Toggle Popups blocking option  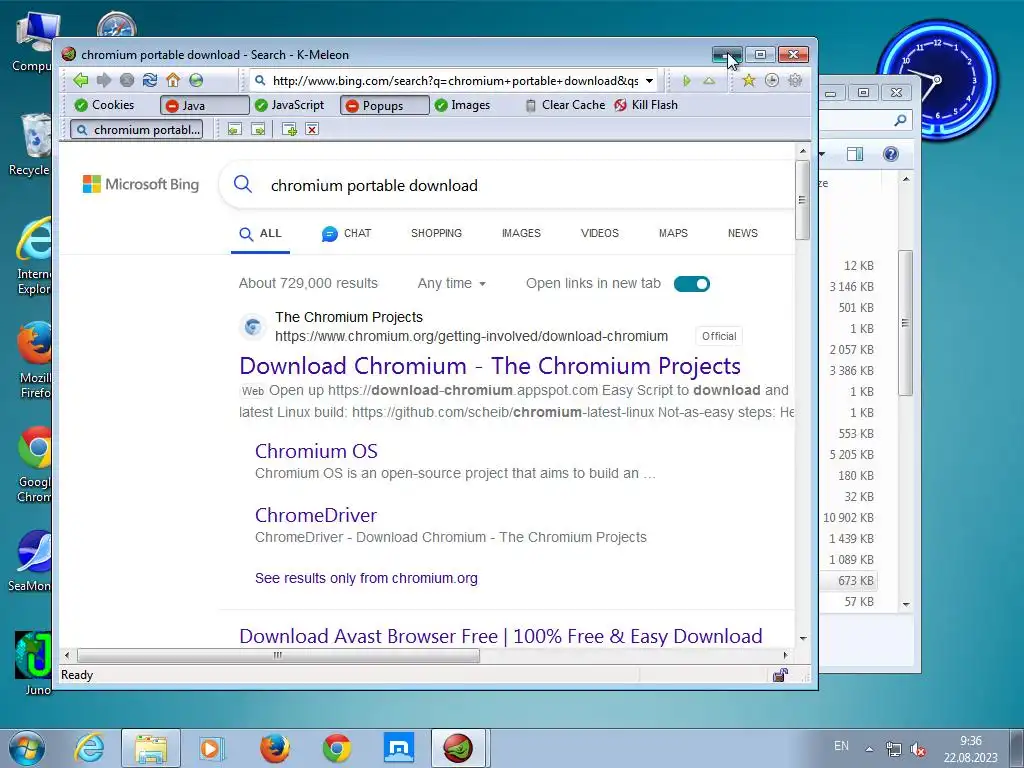coord(385,105)
